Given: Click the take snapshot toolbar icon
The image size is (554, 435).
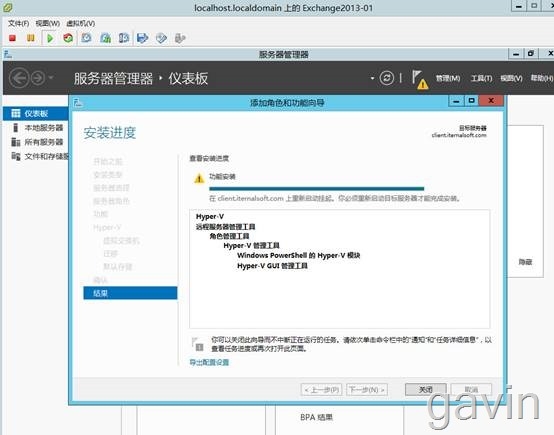Looking at the screenshot, I should [87, 38].
